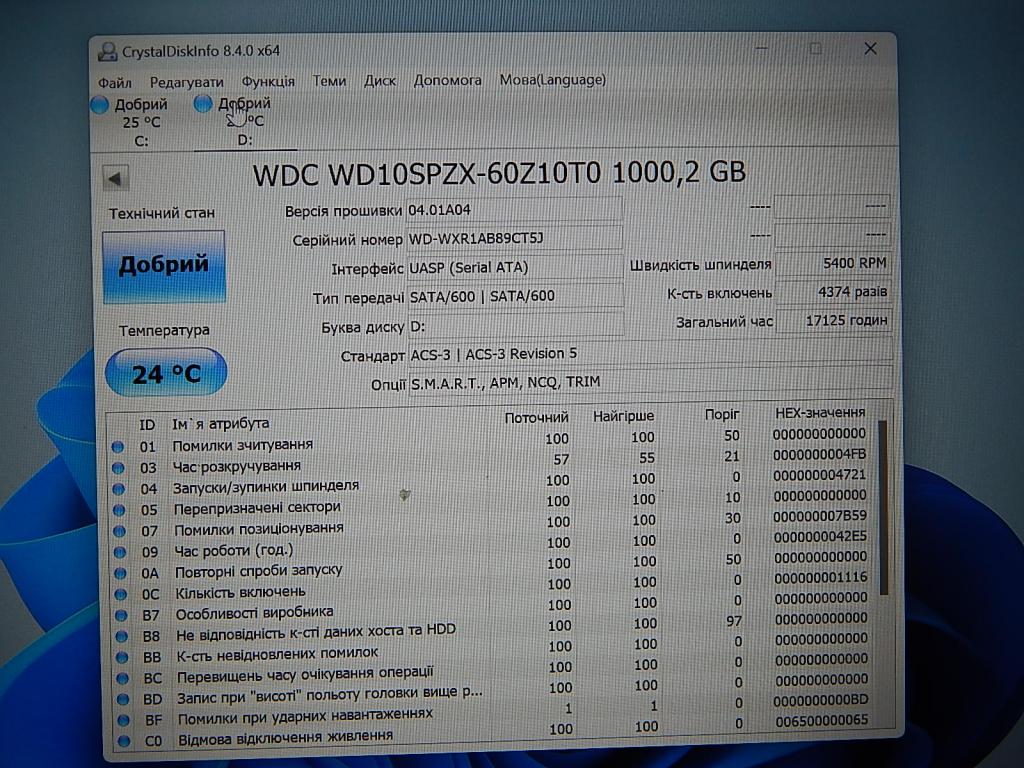Click status dot for attribute 01
The image size is (1024, 768).
click(118, 447)
